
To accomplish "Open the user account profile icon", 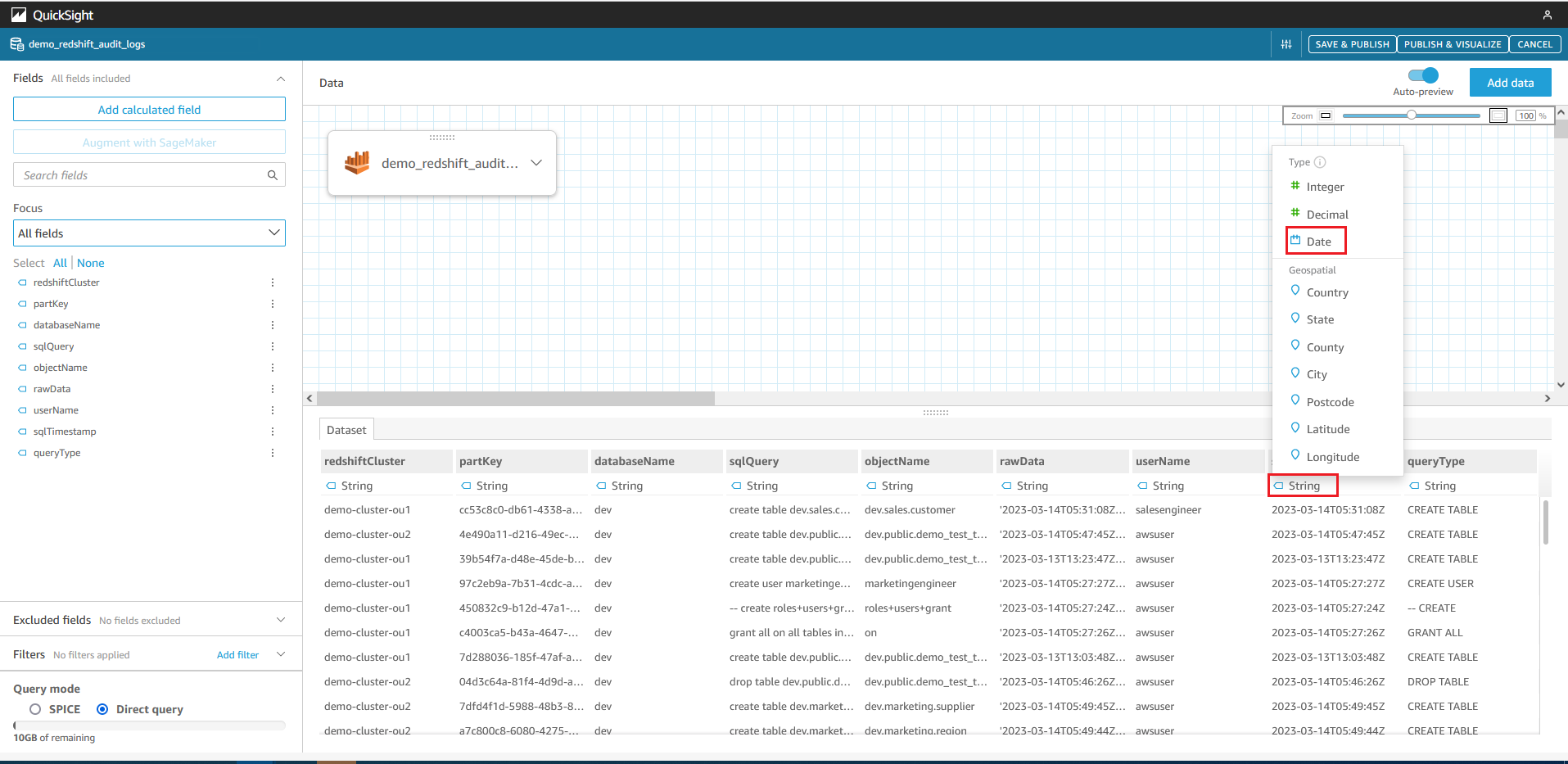I will (1547, 15).
